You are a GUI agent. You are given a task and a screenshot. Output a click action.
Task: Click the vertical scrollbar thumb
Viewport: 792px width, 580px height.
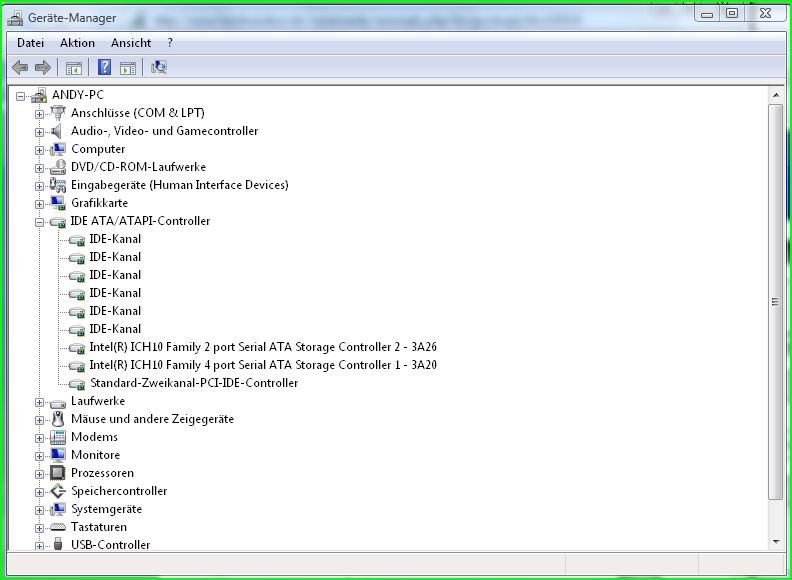pos(775,302)
